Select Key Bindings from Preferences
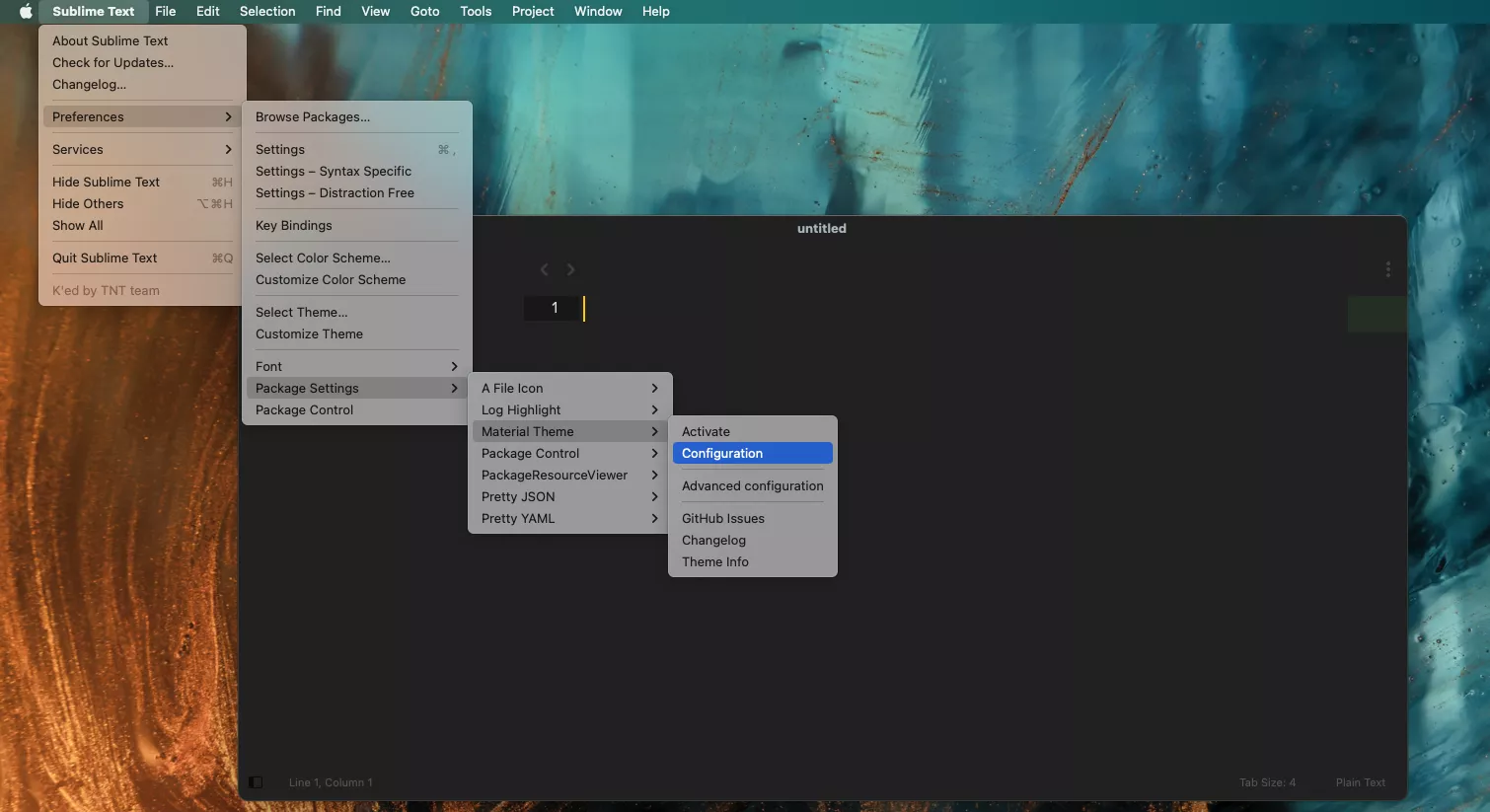This screenshot has width=1490, height=812. (x=294, y=226)
